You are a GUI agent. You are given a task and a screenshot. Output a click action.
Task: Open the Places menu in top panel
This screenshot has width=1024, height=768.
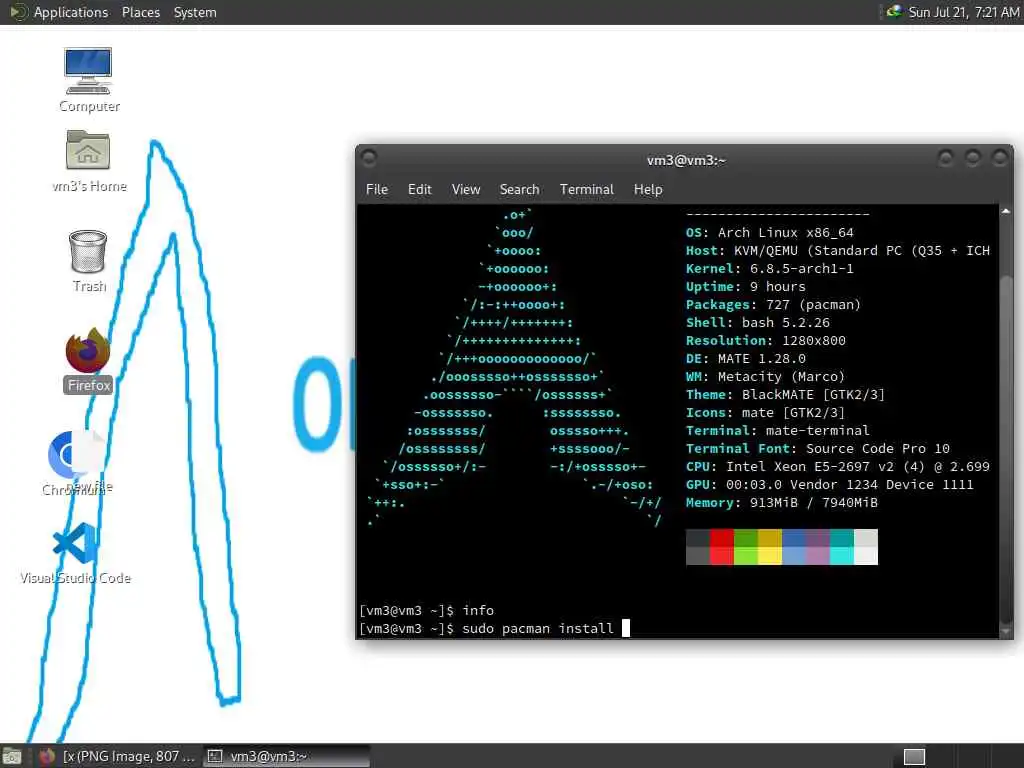point(140,12)
